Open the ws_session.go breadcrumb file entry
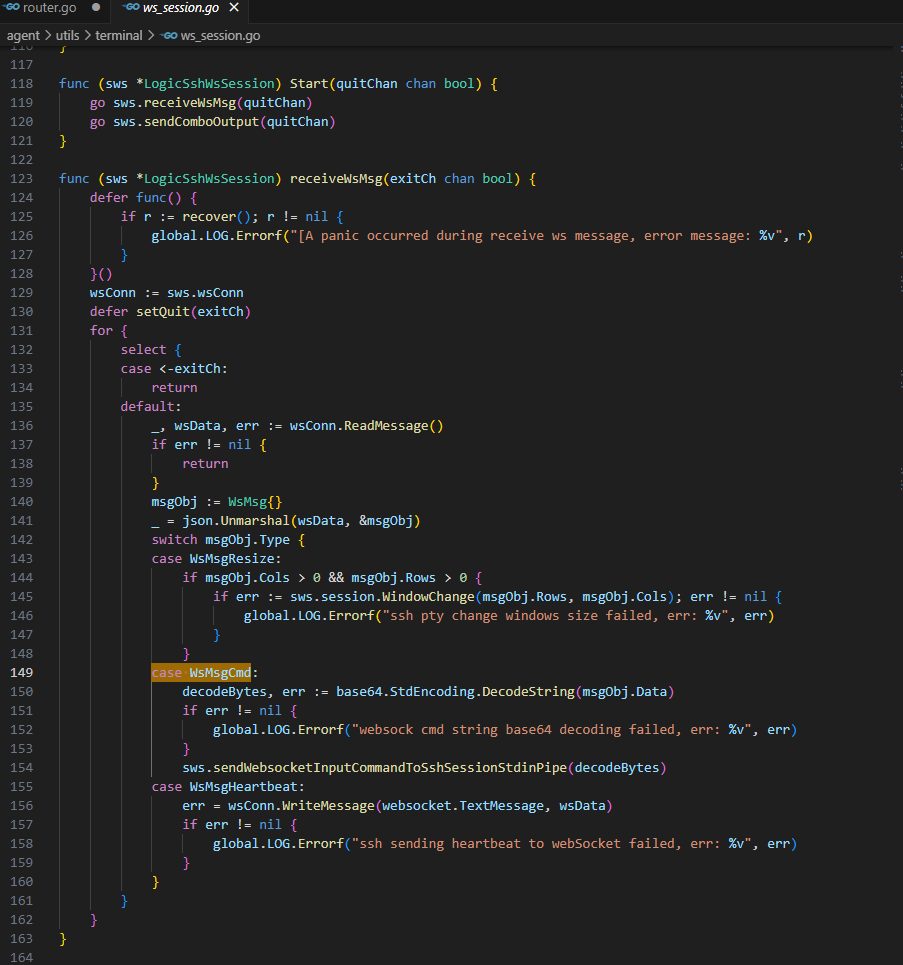Screen dimensions: 903x965 [x=220, y=35]
